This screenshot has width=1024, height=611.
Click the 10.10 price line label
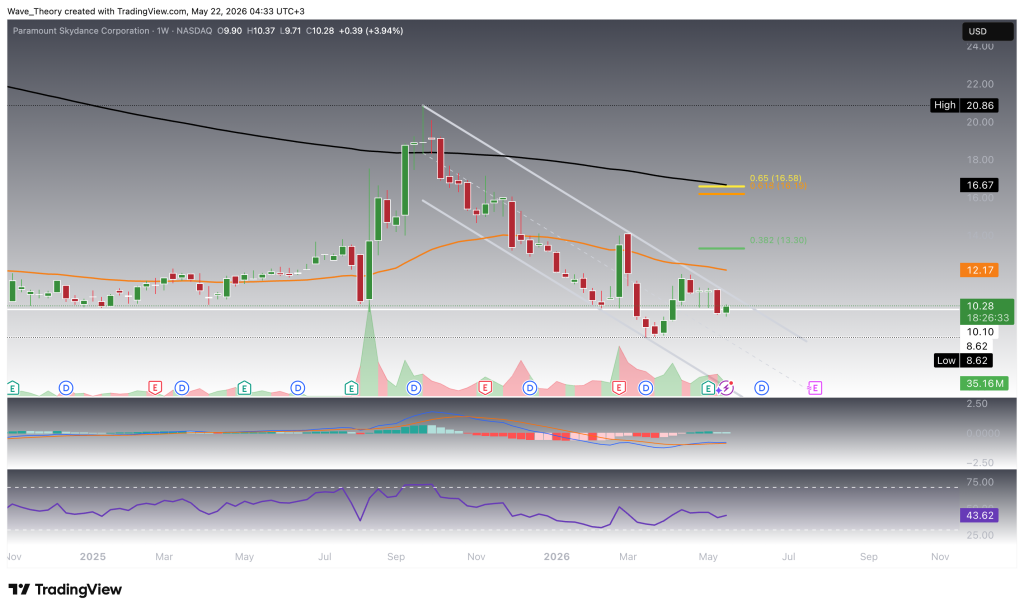pos(980,332)
